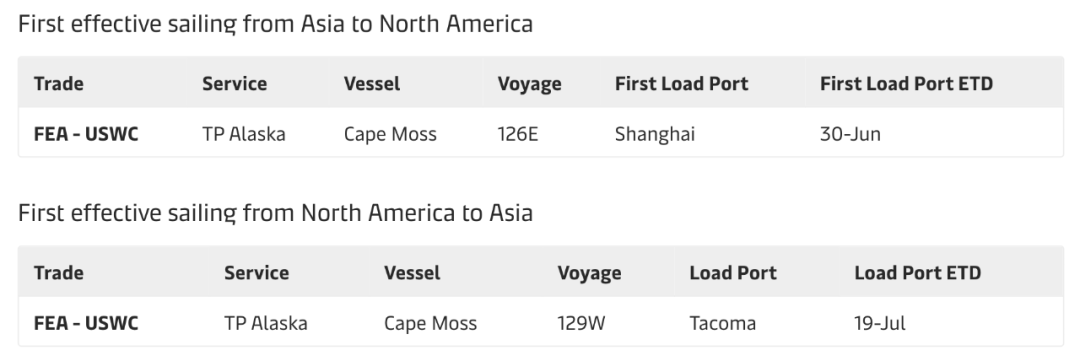Click heading First effective sailing from North America to Asia
This screenshot has width=1080, height=361.
click(x=276, y=212)
